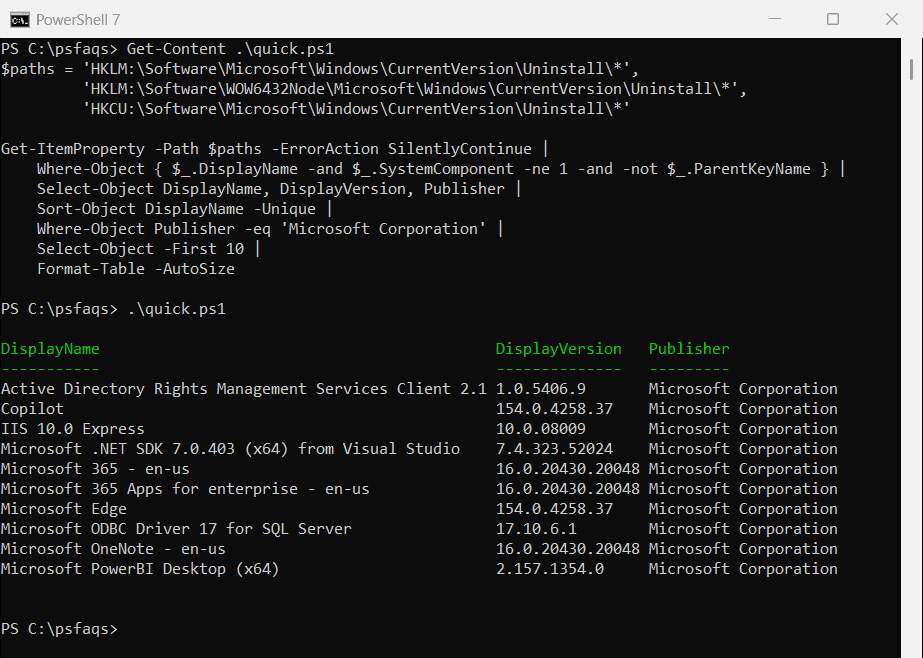923x658 pixels.
Task: Click the 'Microsoft 365 - en-us' entry
Action: click(95, 468)
